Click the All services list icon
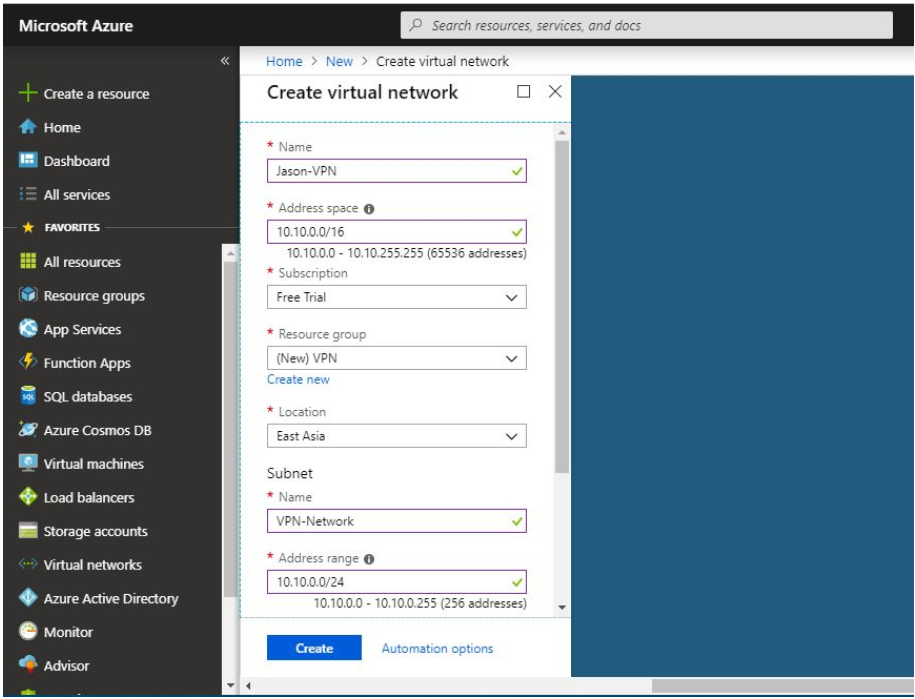 tap(27, 194)
